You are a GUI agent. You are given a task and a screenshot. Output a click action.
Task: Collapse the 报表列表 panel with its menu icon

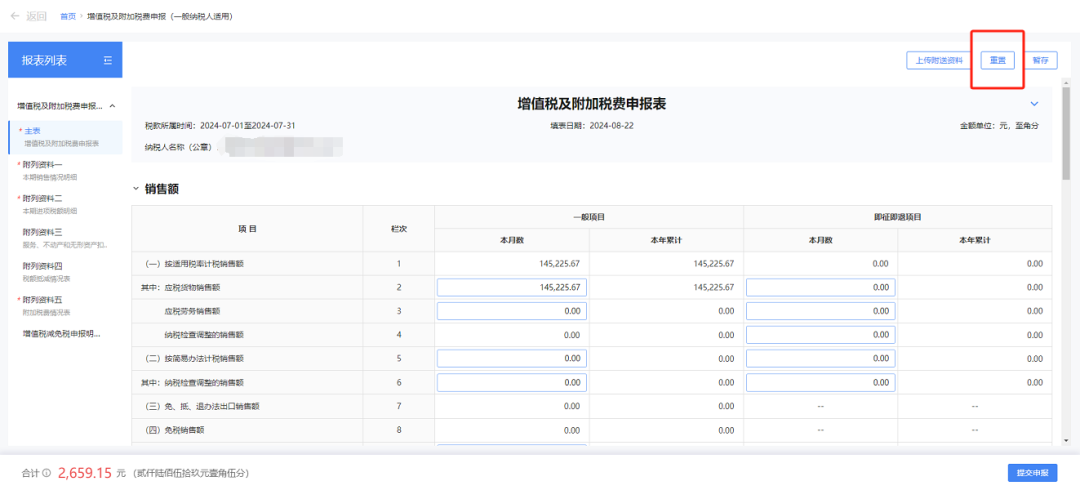click(107, 61)
